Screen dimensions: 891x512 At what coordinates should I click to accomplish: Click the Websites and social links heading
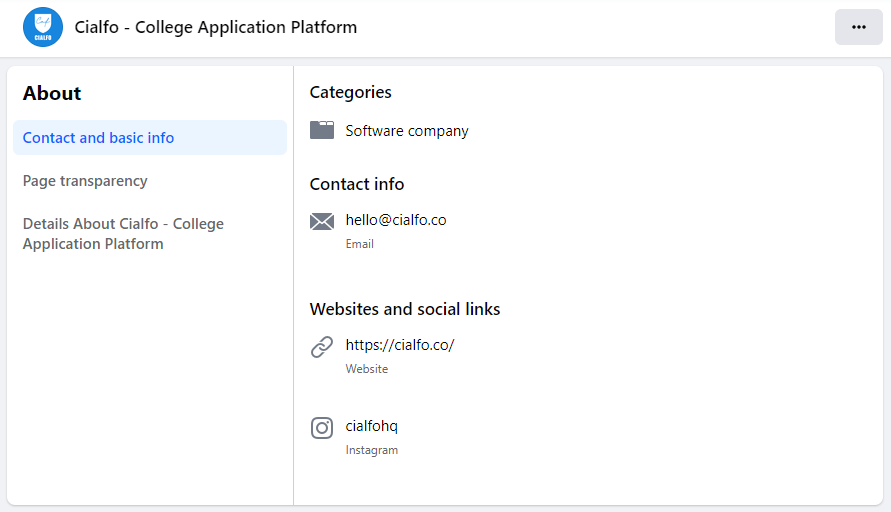point(405,309)
